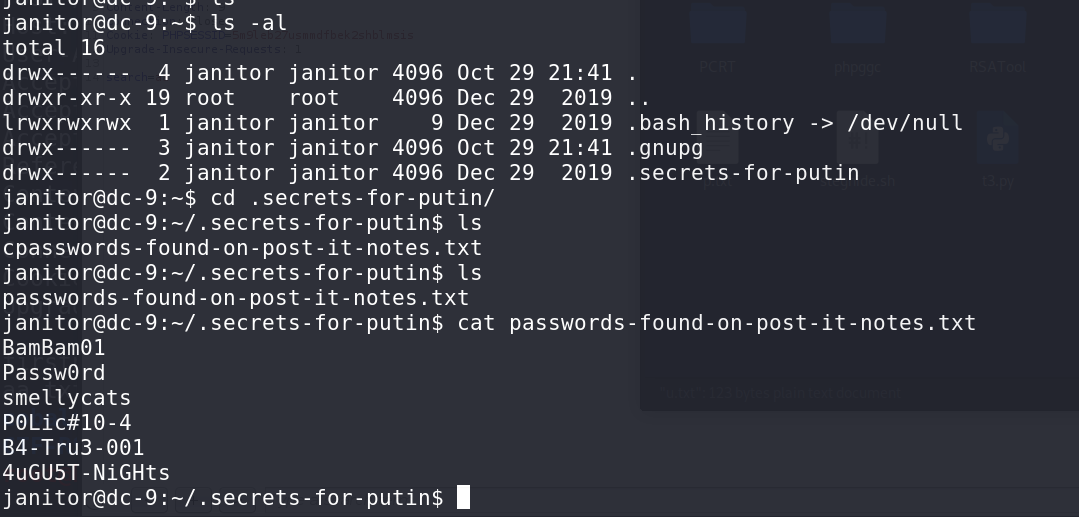Image resolution: width=1079 pixels, height=517 pixels.
Task: Click the smellycats password text
Action: 67,398
